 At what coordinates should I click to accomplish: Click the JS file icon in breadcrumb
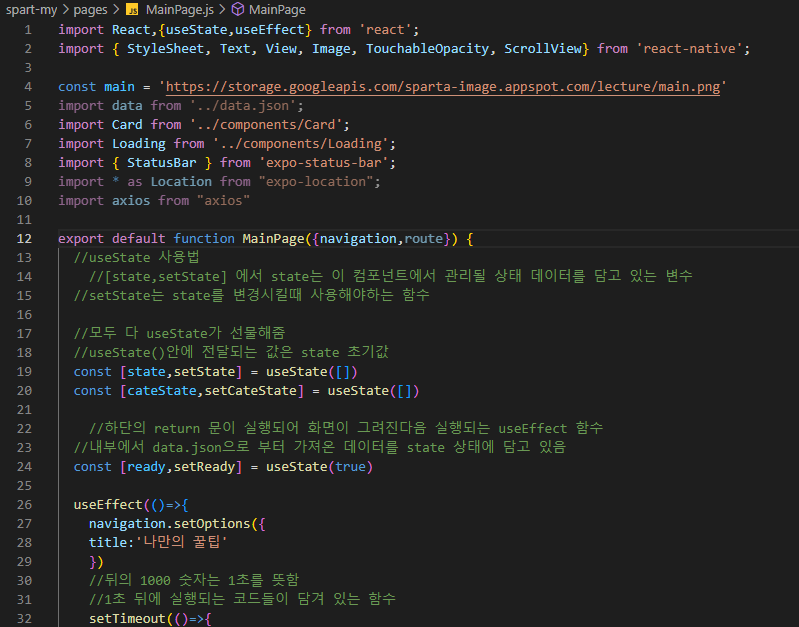coord(132,10)
